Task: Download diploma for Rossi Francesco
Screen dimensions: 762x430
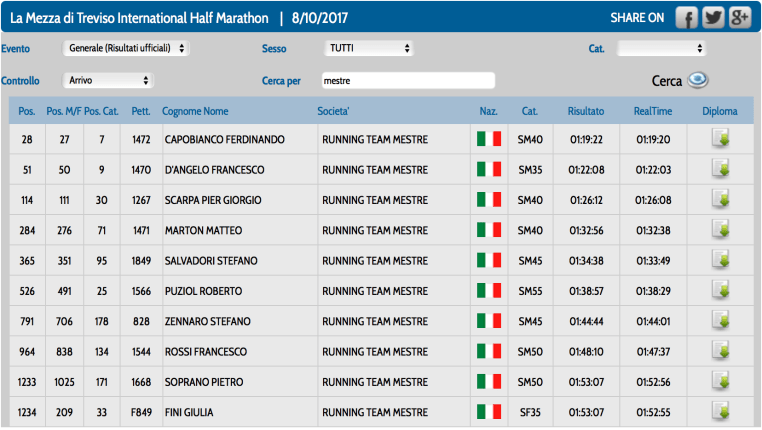Action: 719,351
